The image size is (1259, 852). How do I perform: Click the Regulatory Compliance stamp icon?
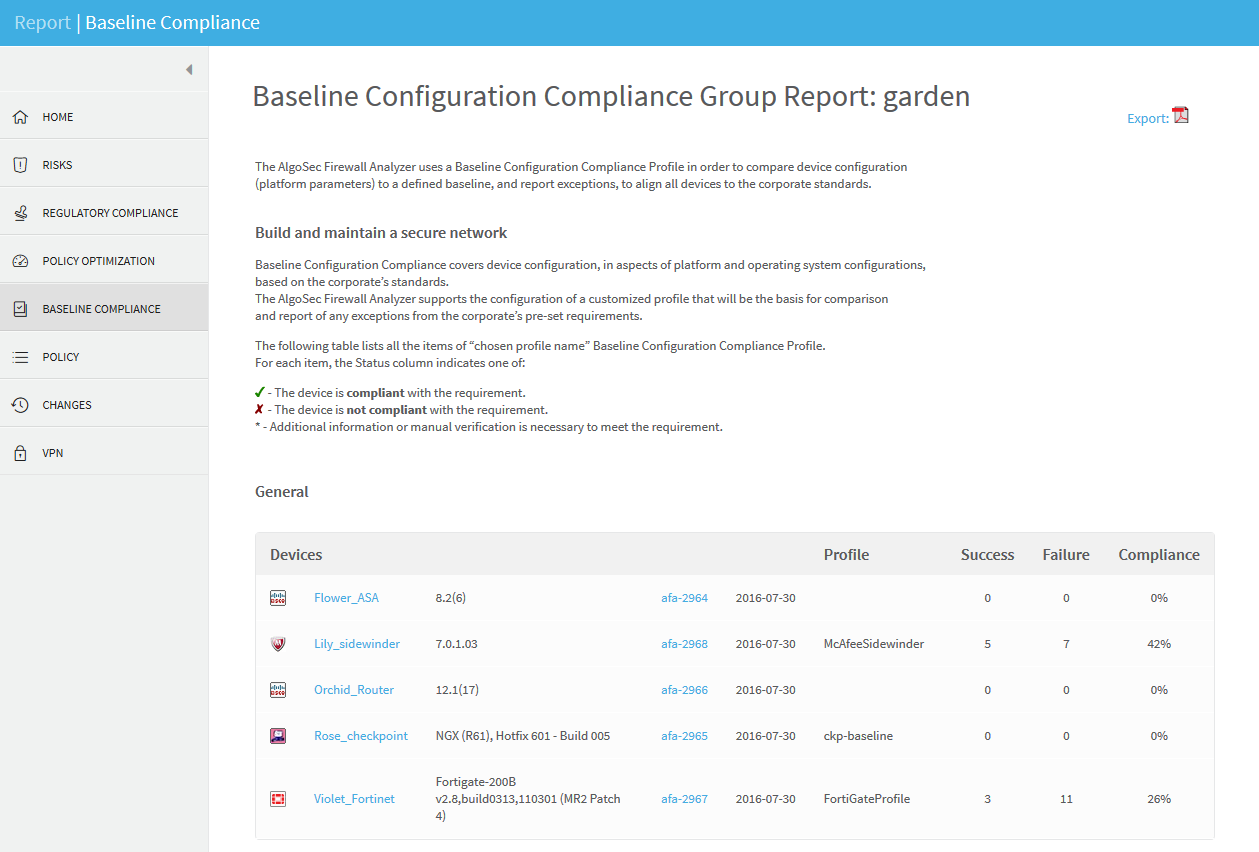pos(20,213)
